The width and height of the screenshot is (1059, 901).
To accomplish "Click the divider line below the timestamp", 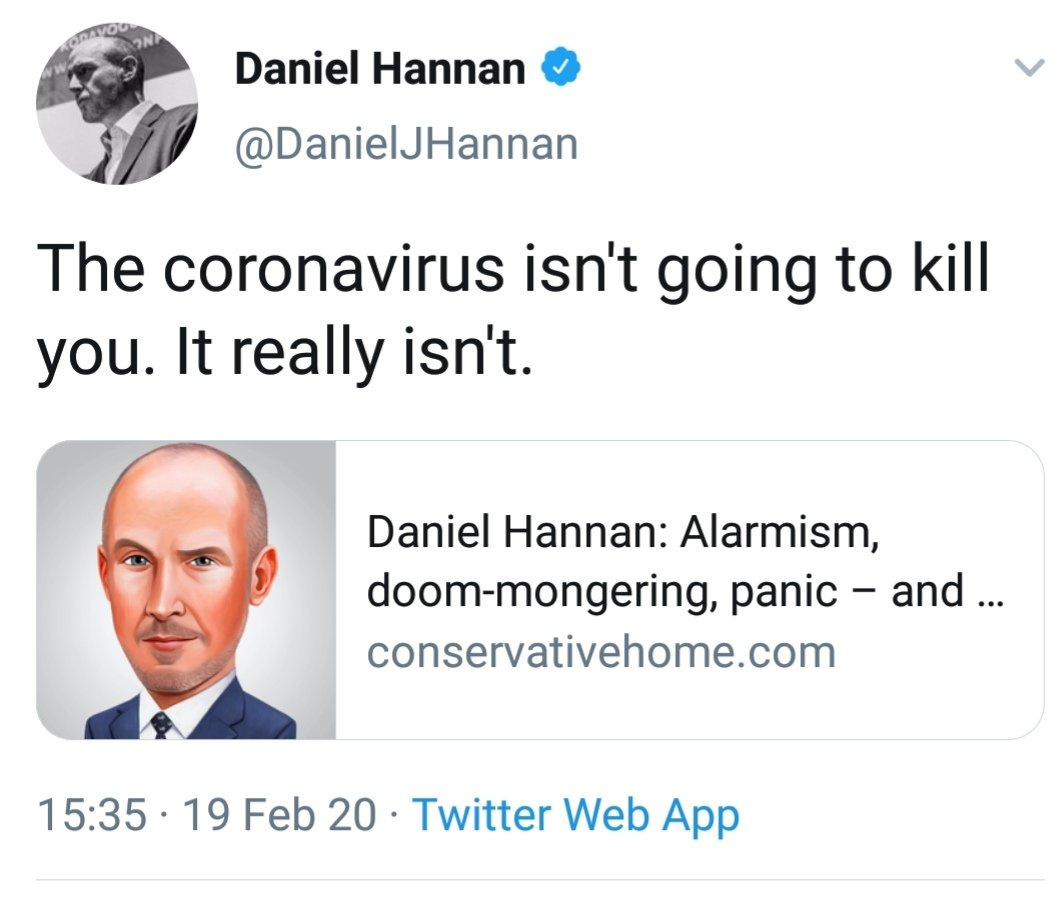I will point(540,880).
